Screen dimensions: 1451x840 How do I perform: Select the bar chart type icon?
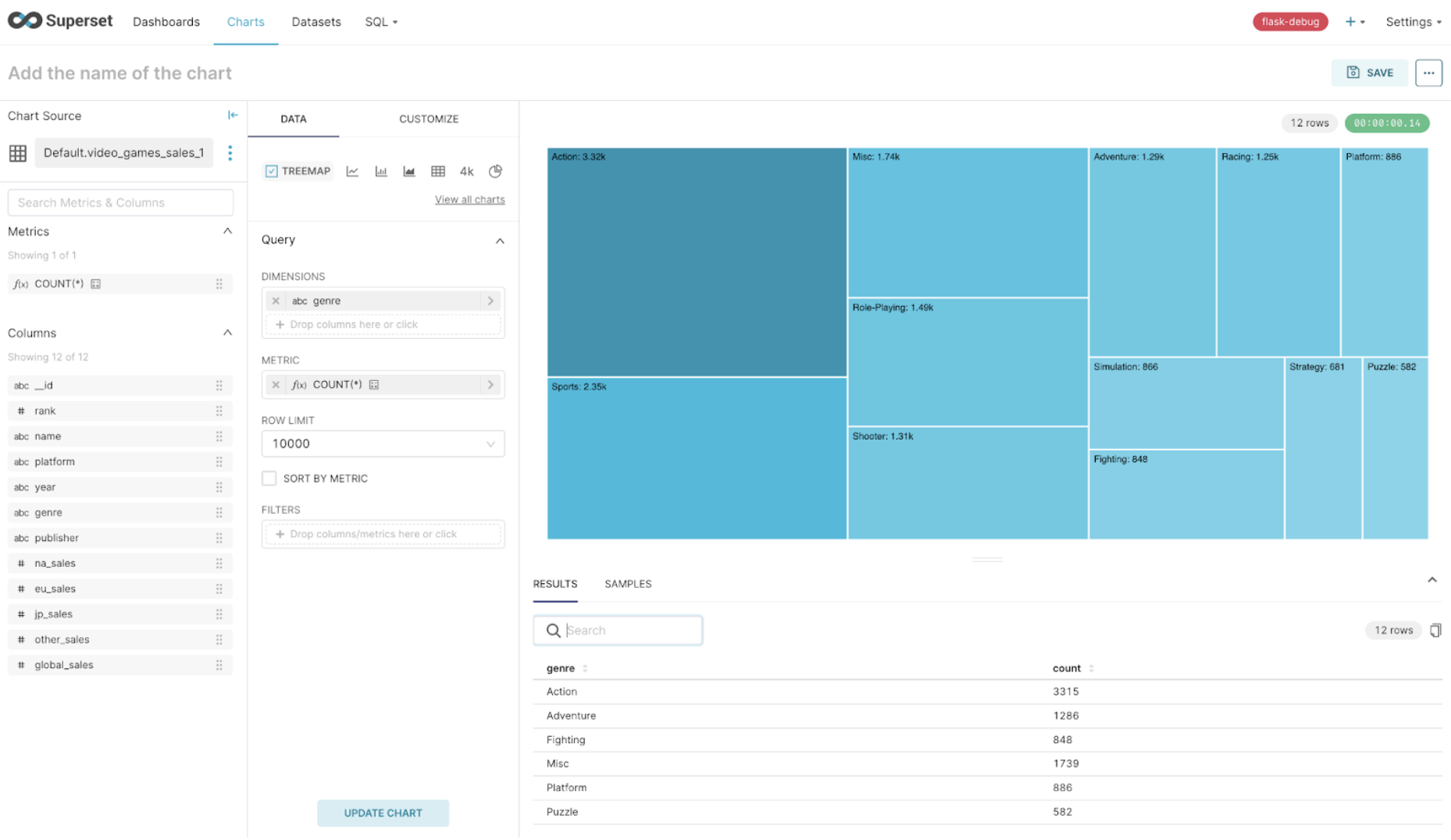(381, 171)
